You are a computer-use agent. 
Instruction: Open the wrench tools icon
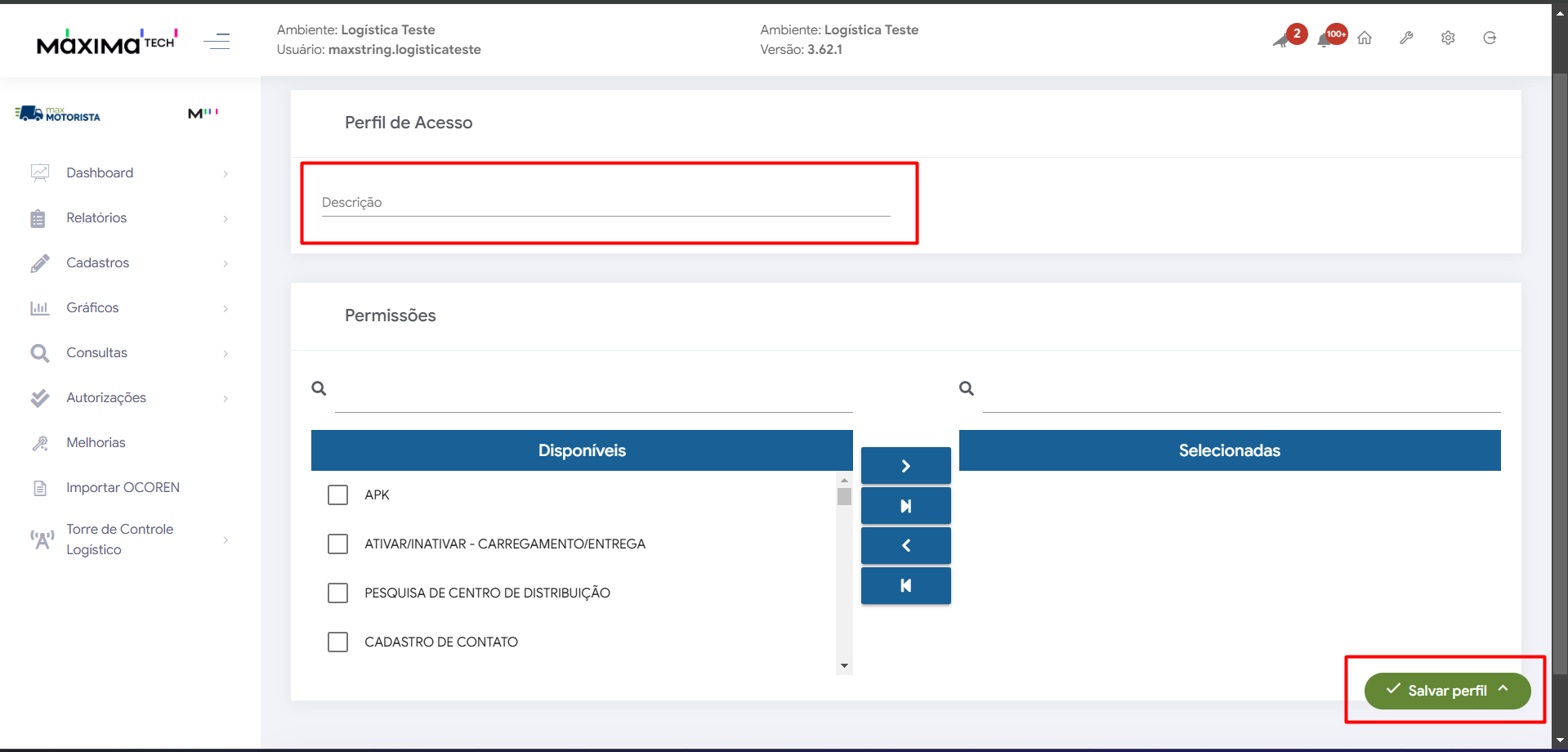click(x=1406, y=38)
